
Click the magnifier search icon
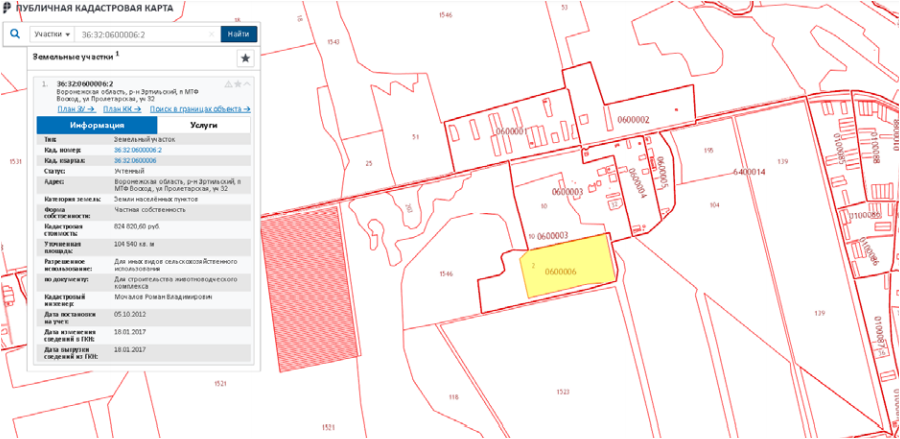[15, 34]
